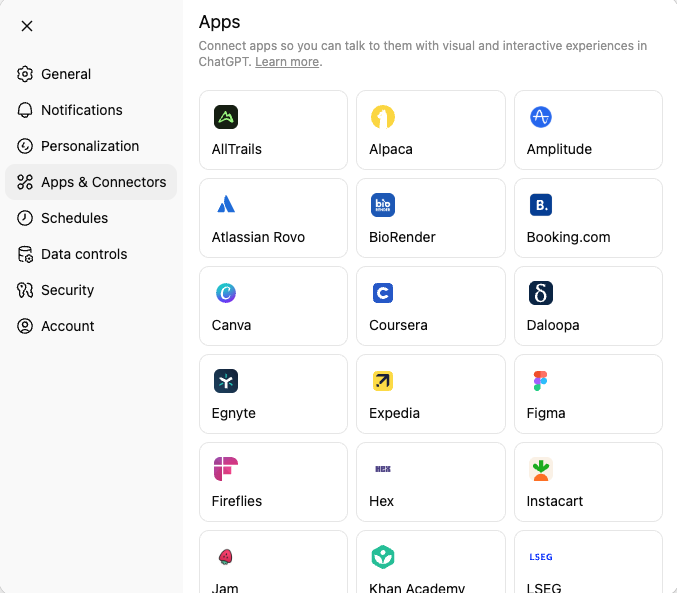Click the Expedia name text

394,413
